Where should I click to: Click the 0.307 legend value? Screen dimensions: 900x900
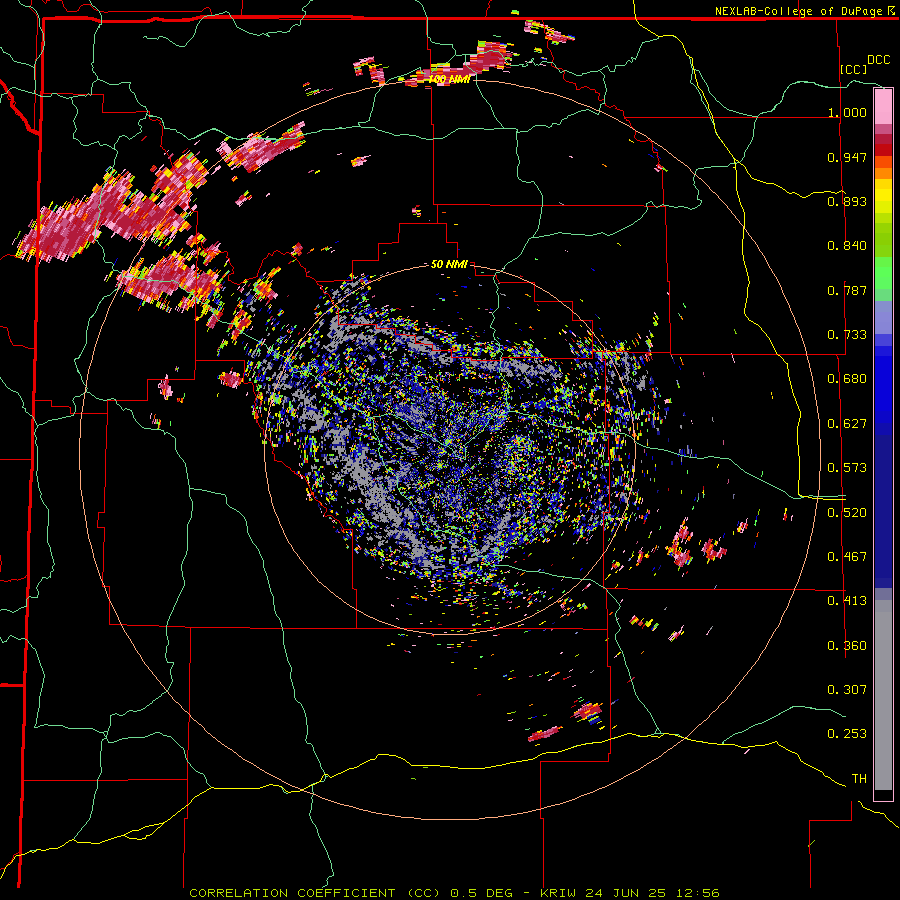pyautogui.click(x=847, y=690)
